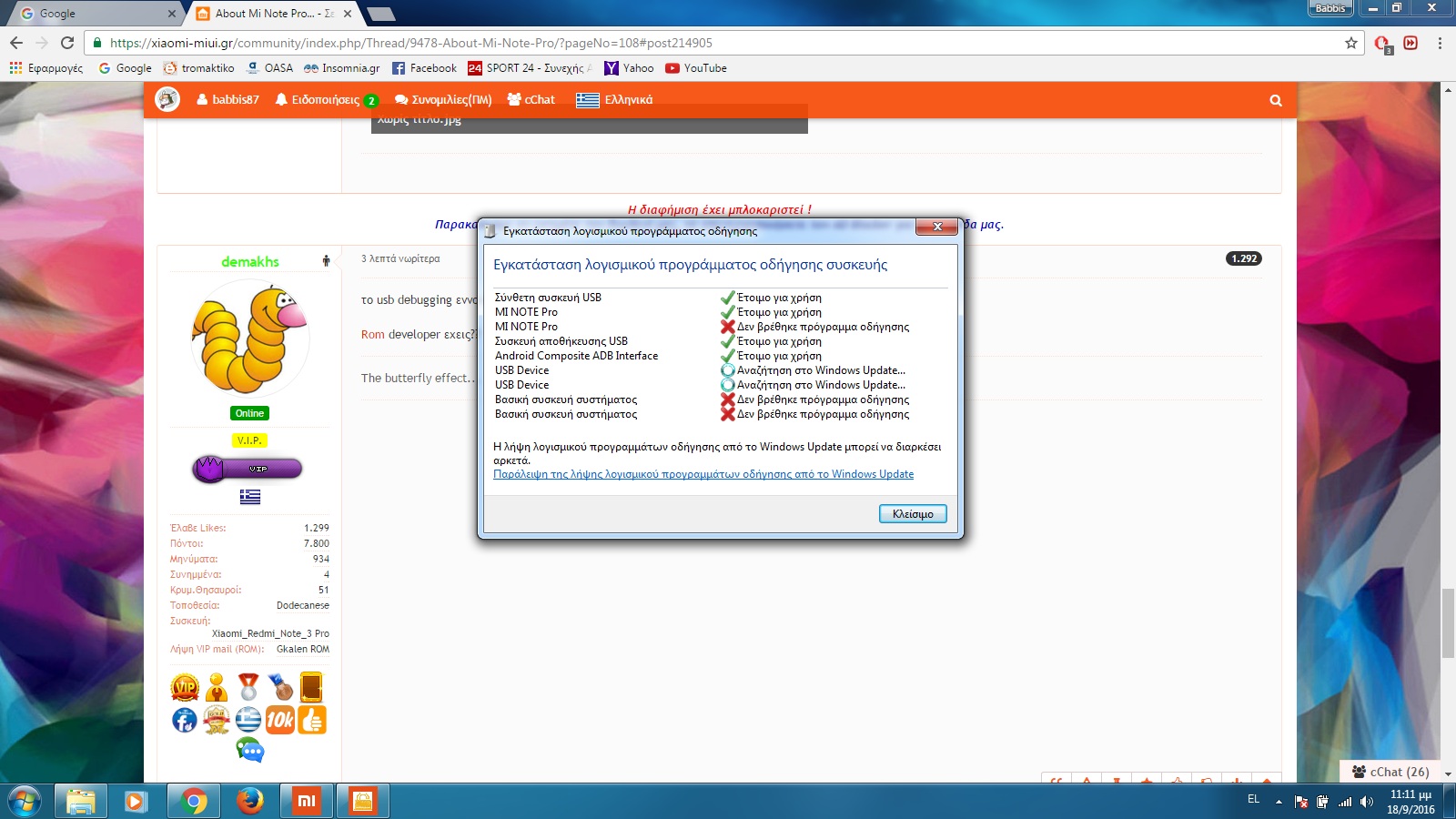The width and height of the screenshot is (1456, 819).
Task: Open cChat from the orange navbar
Action: point(531,100)
